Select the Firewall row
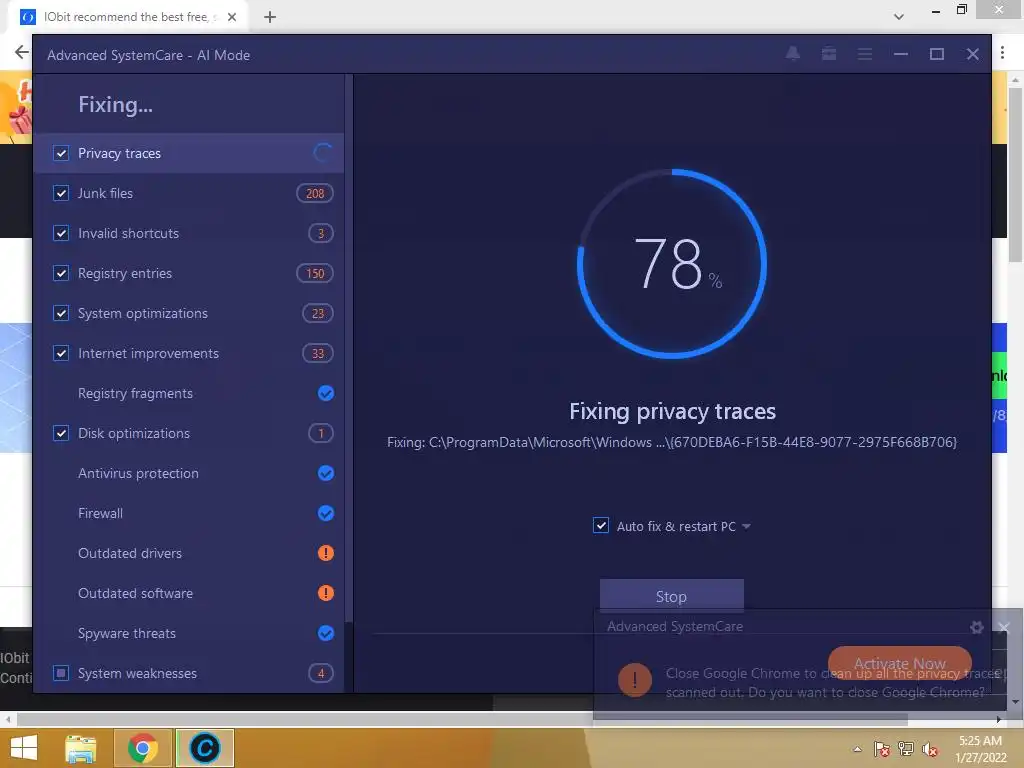The width and height of the screenshot is (1024, 768). click(189, 513)
